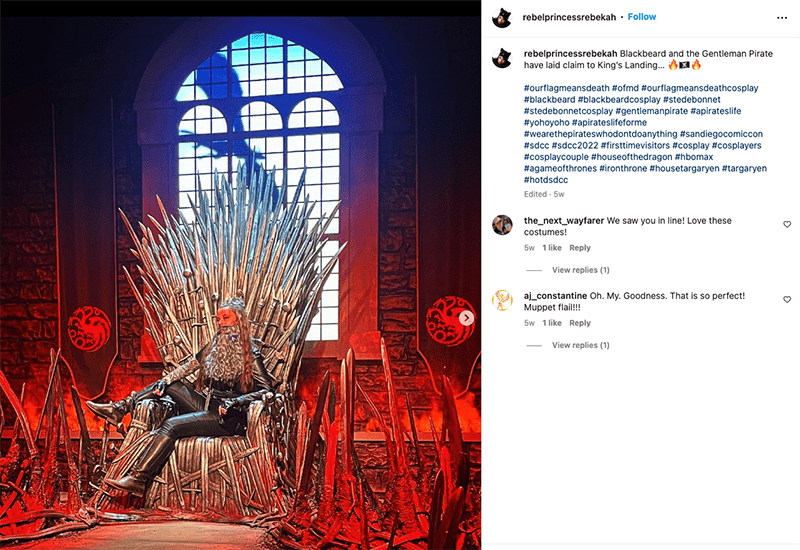Viewport: 800px width, 550px height.
Task: Open the #houseofthedragon hashtag link
Action: pyautogui.click(x=631, y=157)
